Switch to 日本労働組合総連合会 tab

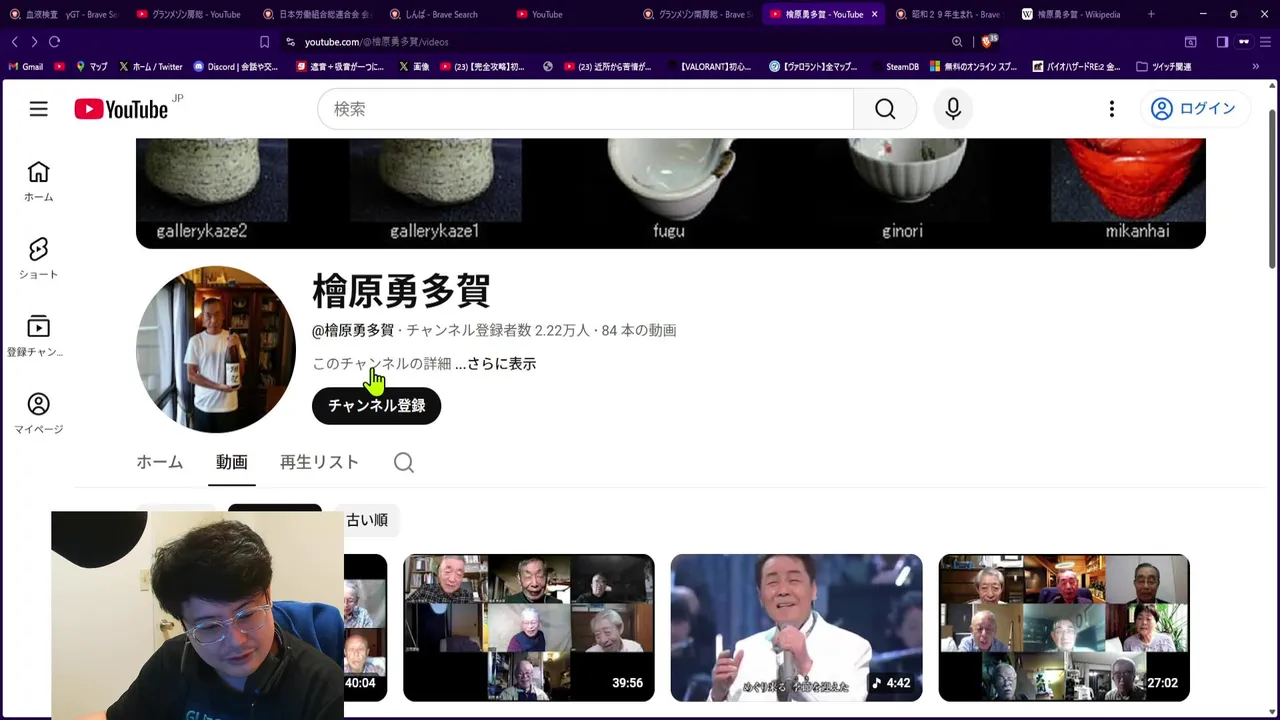[x=315, y=14]
